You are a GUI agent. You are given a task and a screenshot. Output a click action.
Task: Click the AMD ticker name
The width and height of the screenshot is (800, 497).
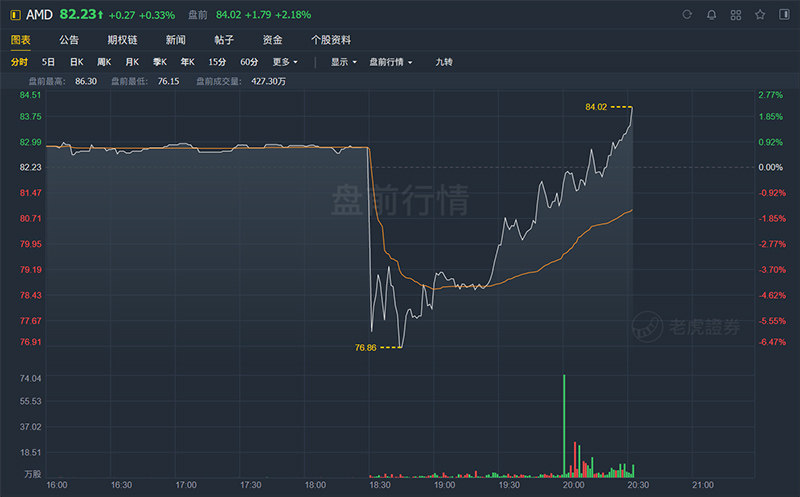39,15
